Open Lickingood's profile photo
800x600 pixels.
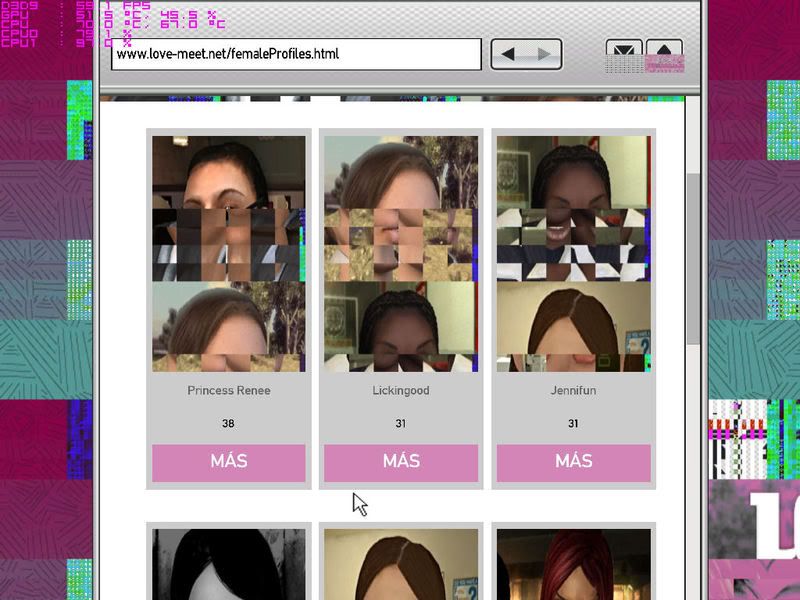tap(401, 253)
